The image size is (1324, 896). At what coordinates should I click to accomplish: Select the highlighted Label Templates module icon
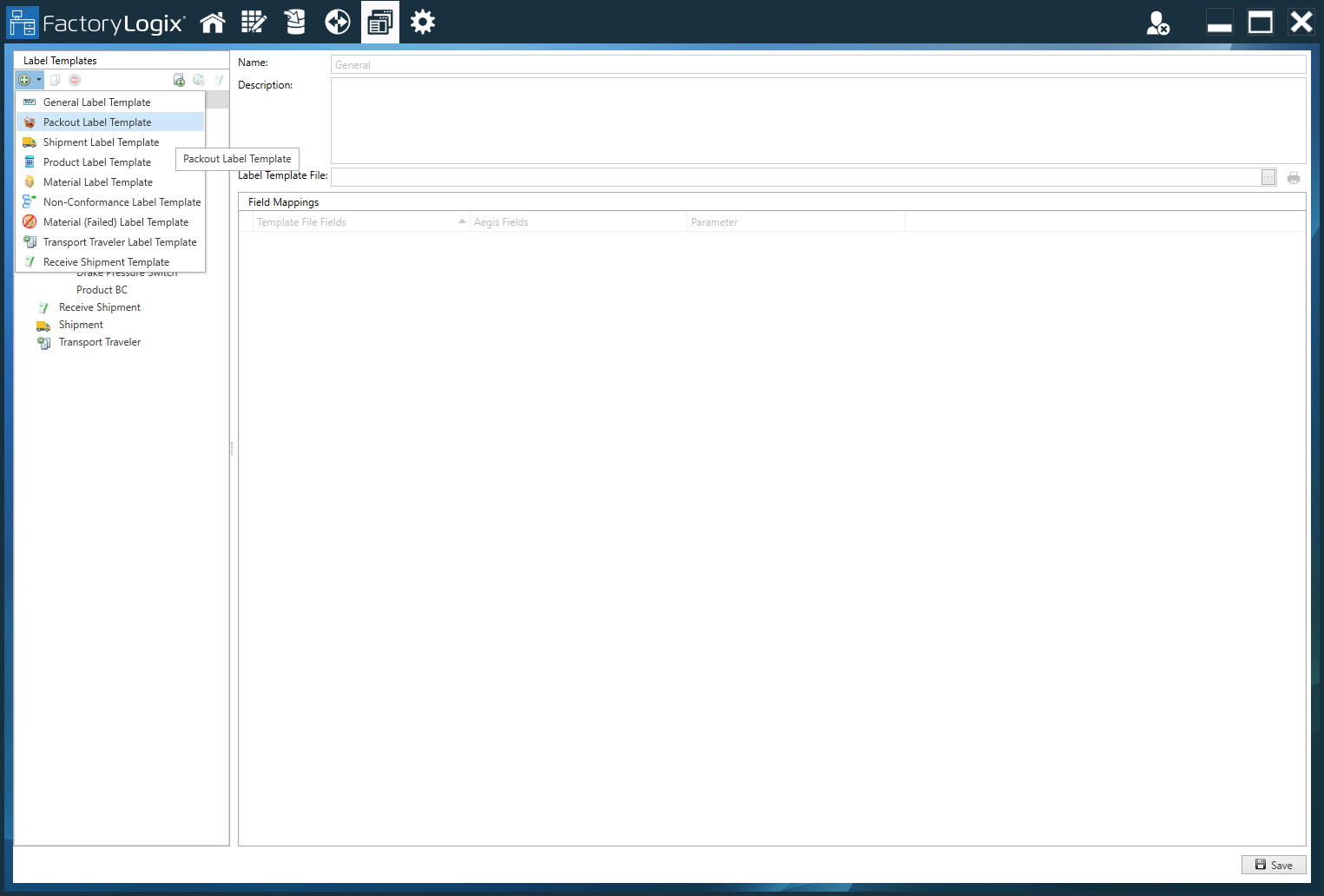[379, 22]
